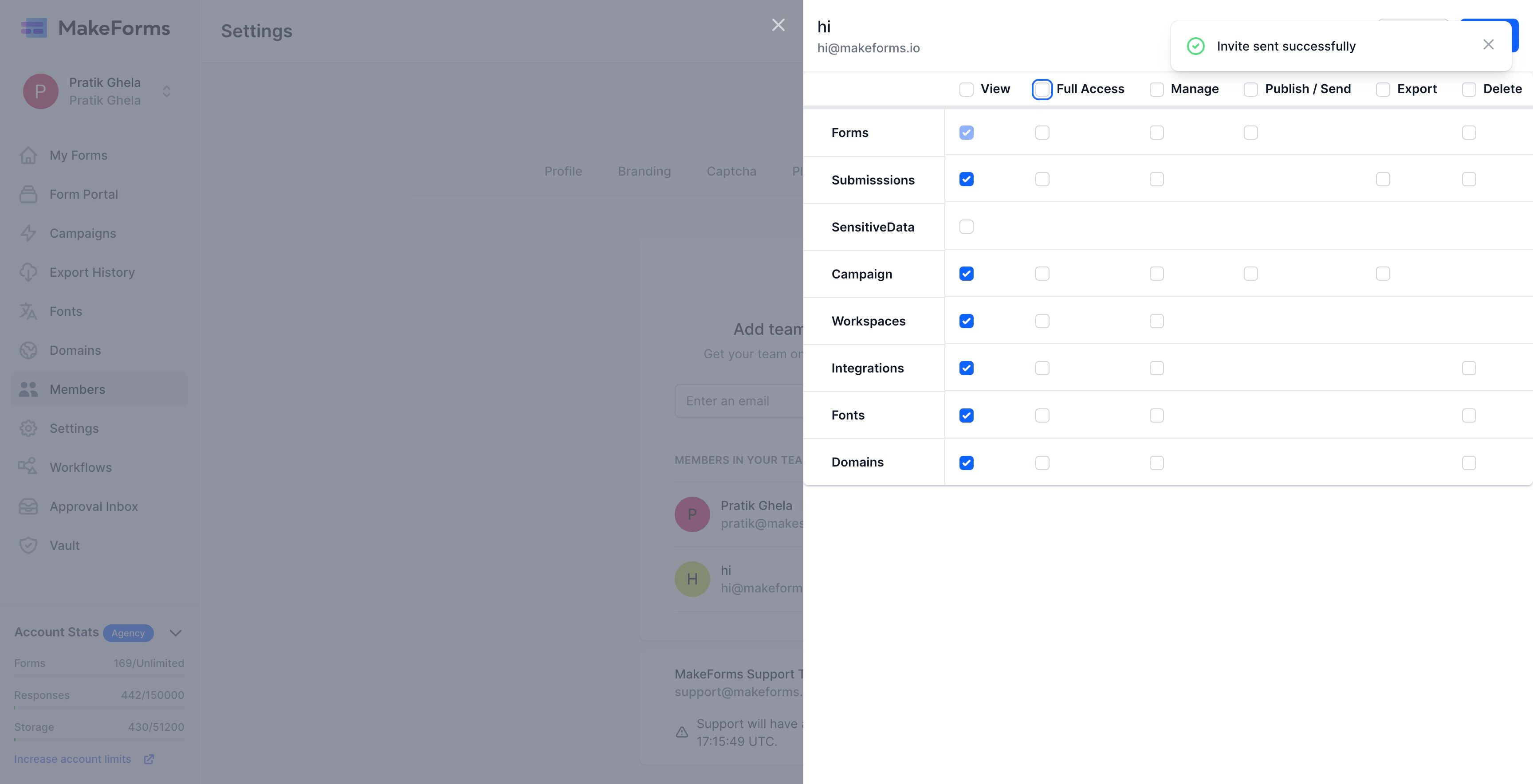This screenshot has width=1533, height=784.
Task: Click the Storage usage progress bar
Action: tap(99, 740)
